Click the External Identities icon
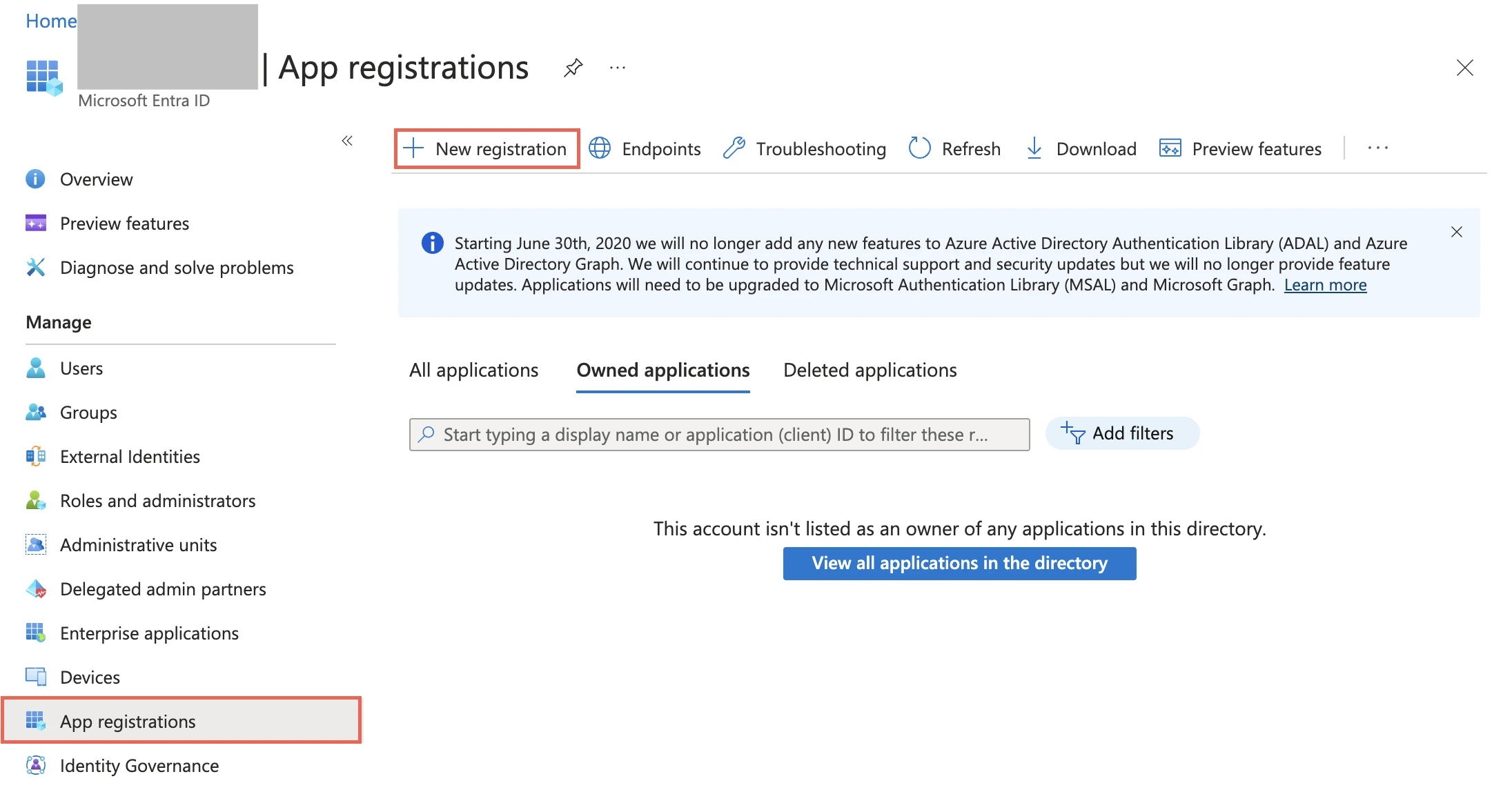Screen dimensions: 1512x792 (x=36, y=456)
